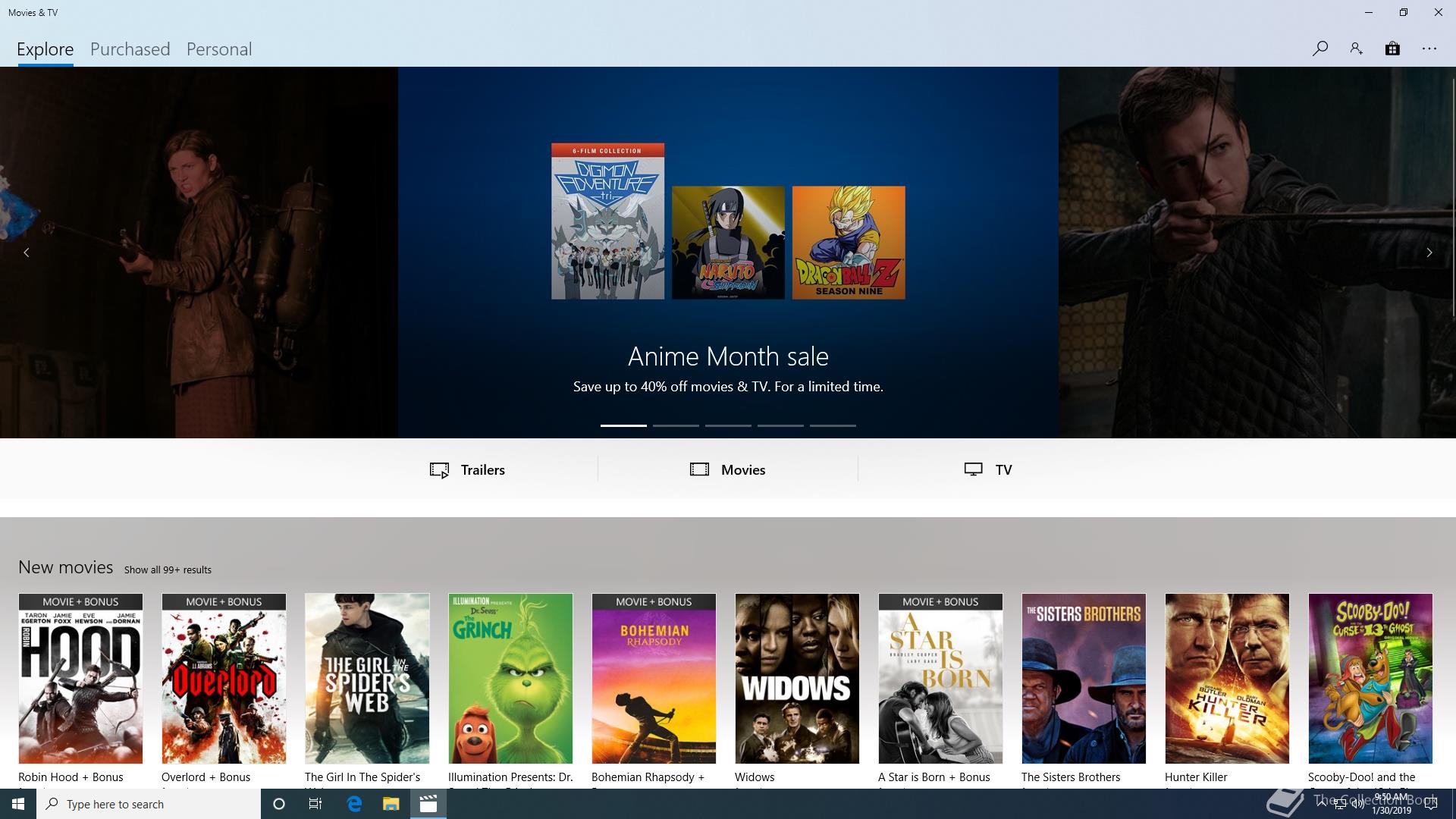Browse the Trailers section
This screenshot has width=1456, height=819.
pyautogui.click(x=467, y=469)
